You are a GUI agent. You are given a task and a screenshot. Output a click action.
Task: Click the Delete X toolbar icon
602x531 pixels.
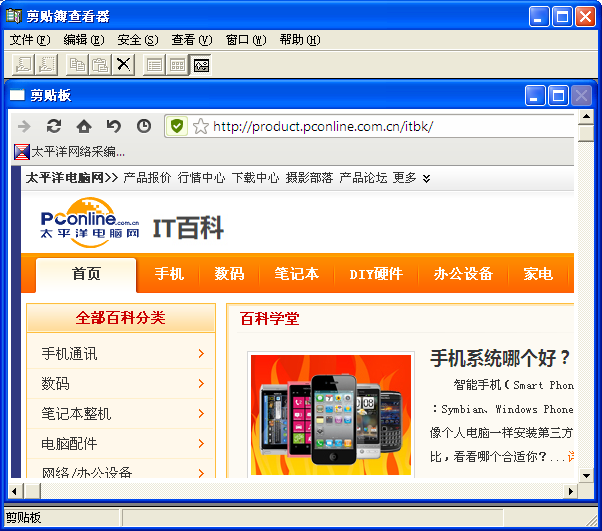[x=123, y=65]
